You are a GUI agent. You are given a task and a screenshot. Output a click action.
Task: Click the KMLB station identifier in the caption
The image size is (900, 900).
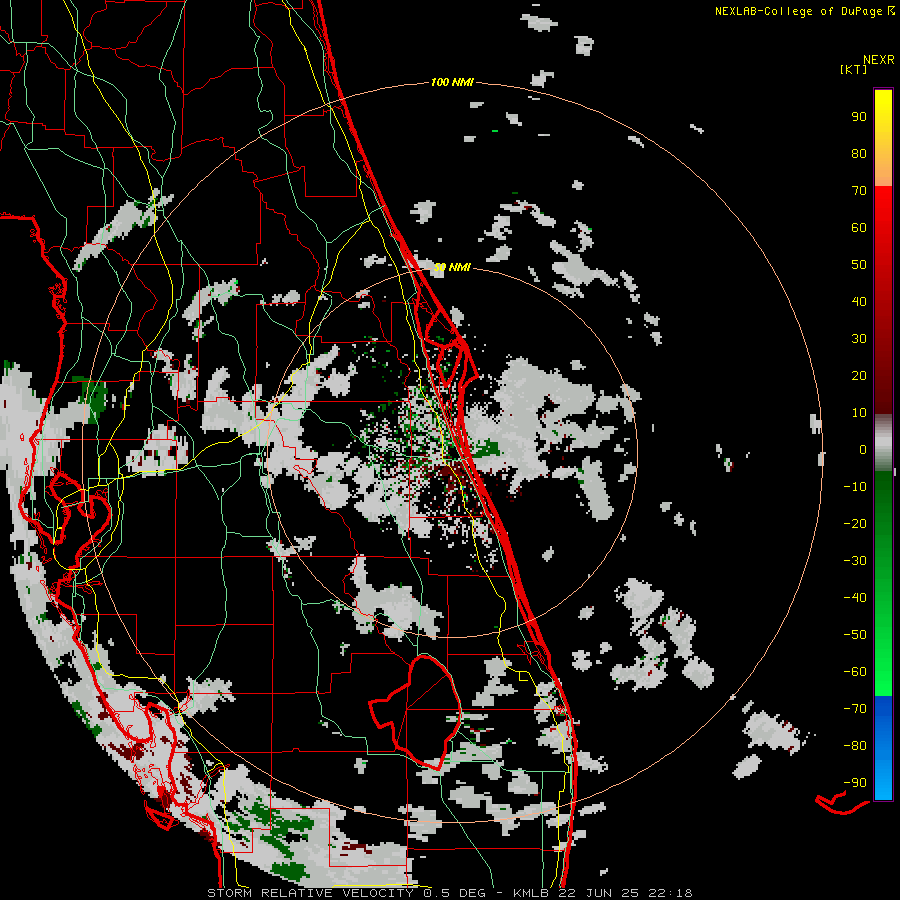click(x=532, y=893)
